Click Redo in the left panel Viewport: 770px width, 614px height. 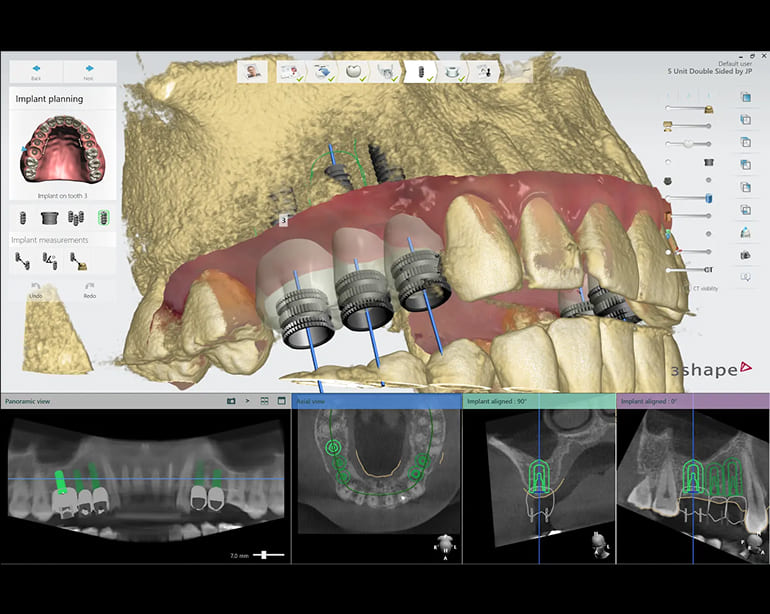(x=89, y=290)
